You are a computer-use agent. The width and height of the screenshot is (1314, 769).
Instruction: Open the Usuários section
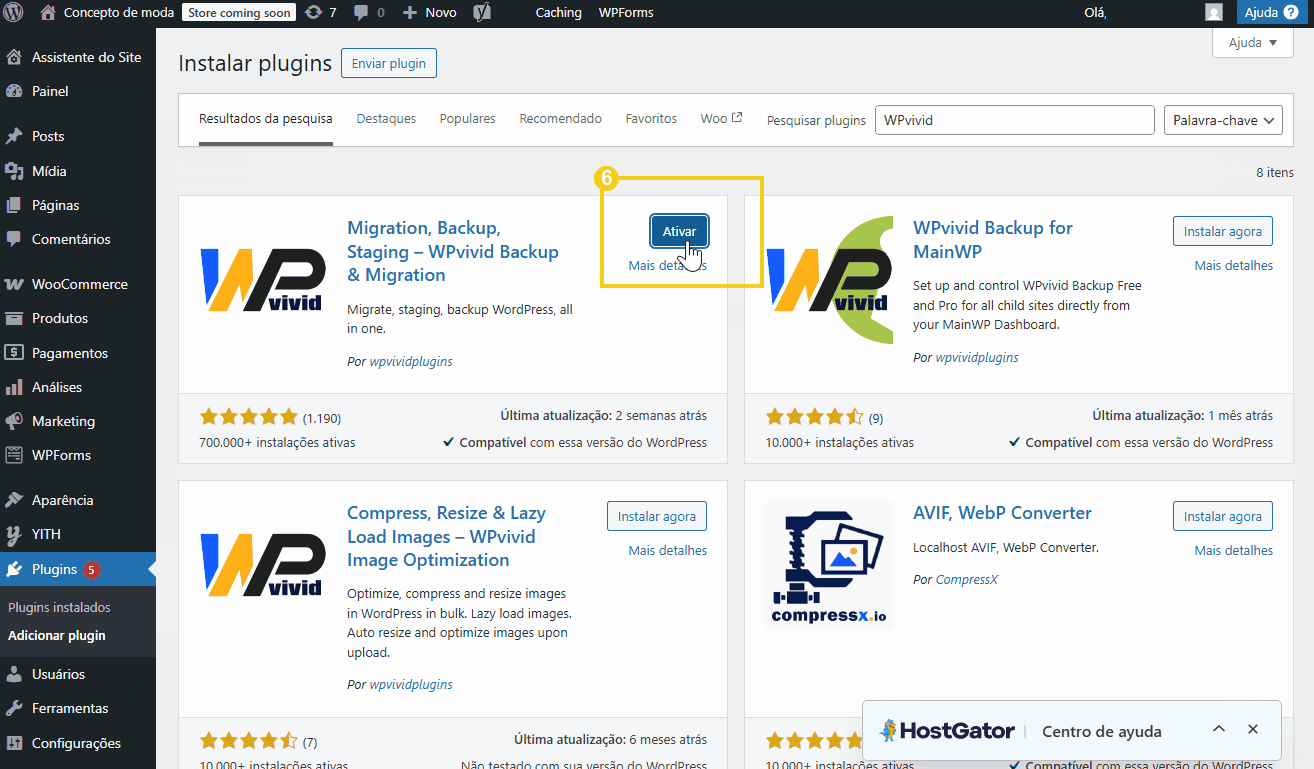[x=78, y=674]
